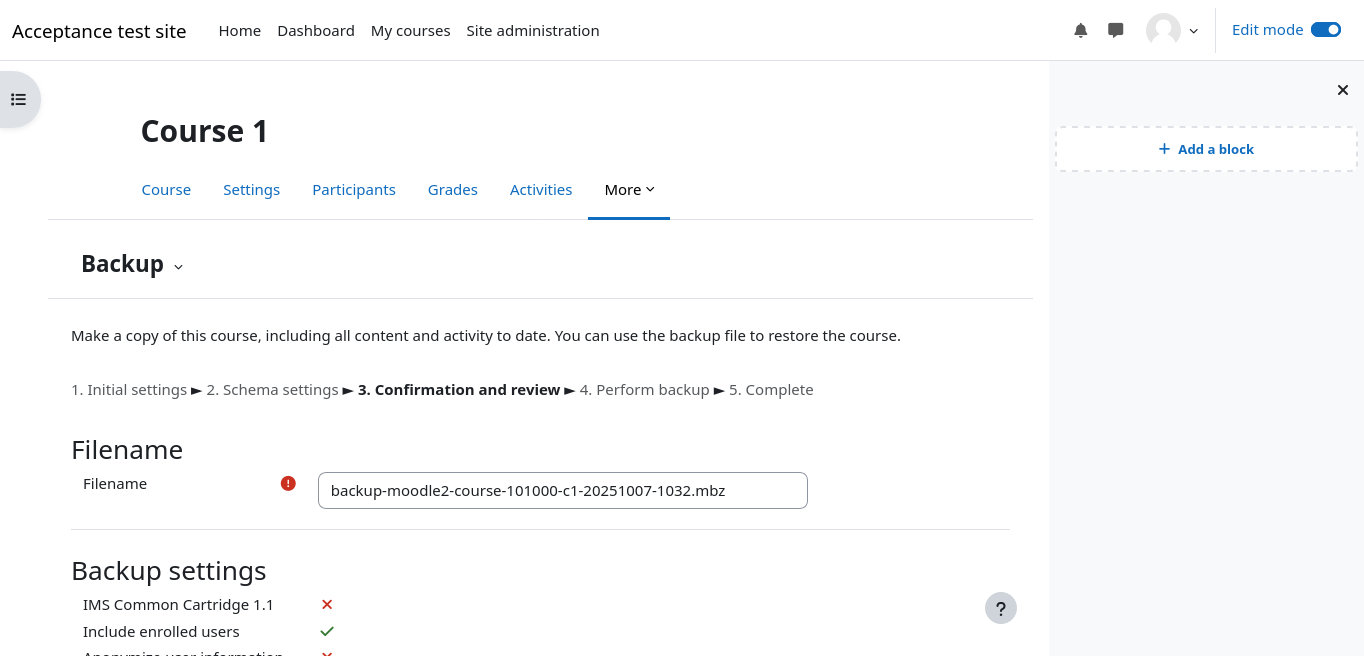Click the red X beside IMS Common Cartridge

[327, 605]
